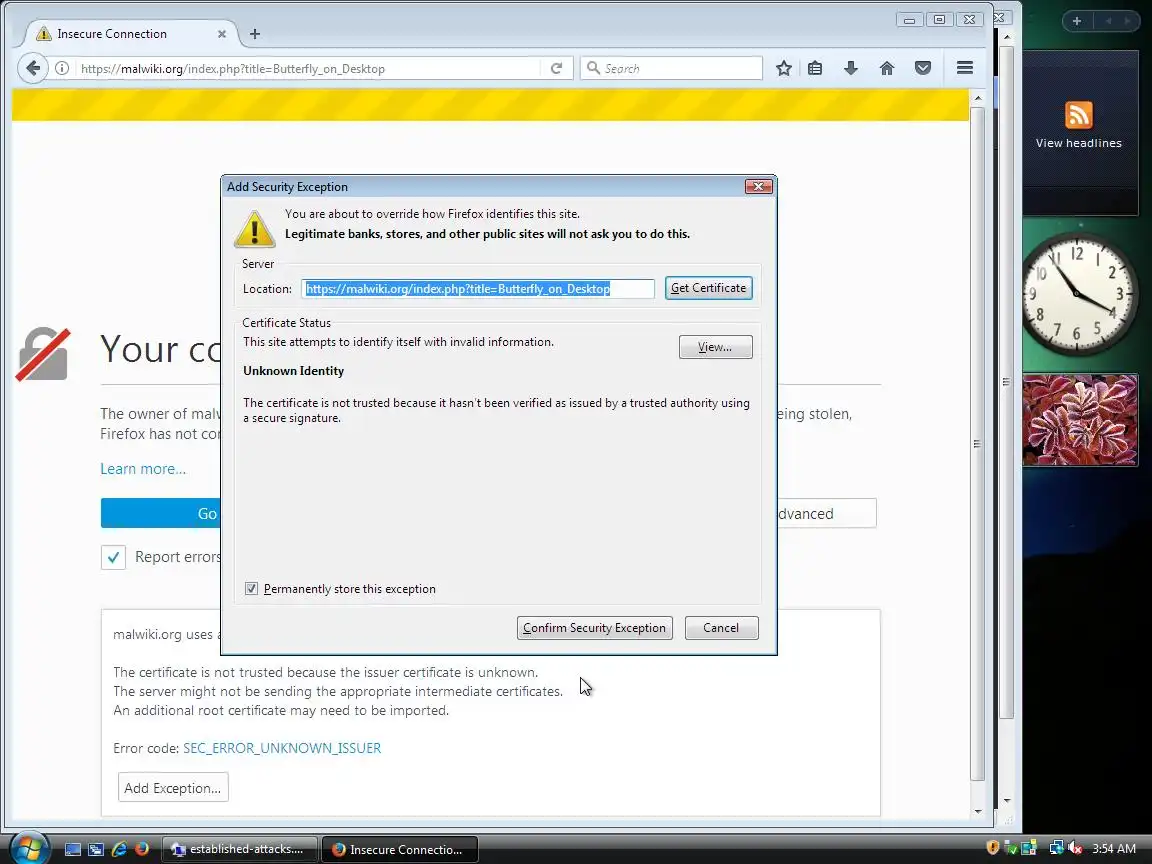This screenshot has height=864, width=1152.
Task: Click the Add Exception... button
Action: click(173, 788)
